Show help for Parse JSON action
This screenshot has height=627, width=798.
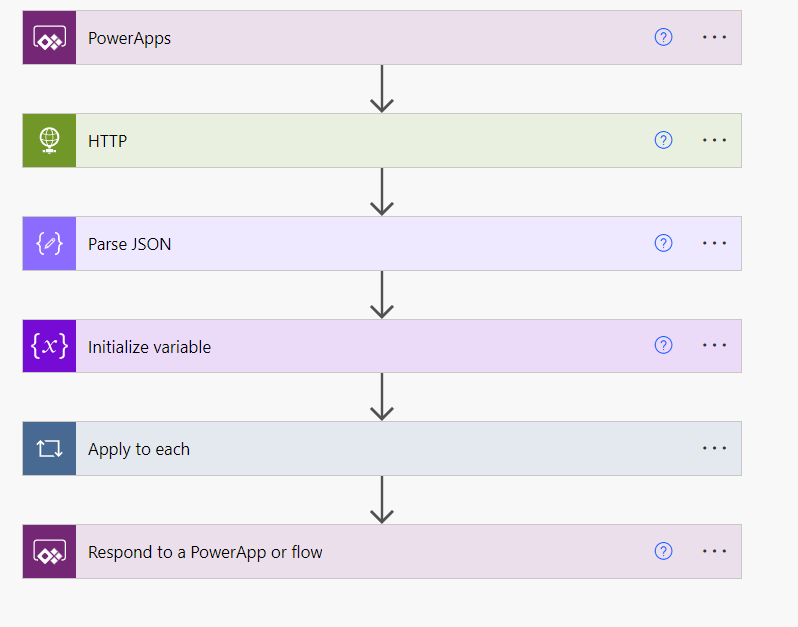click(x=663, y=243)
